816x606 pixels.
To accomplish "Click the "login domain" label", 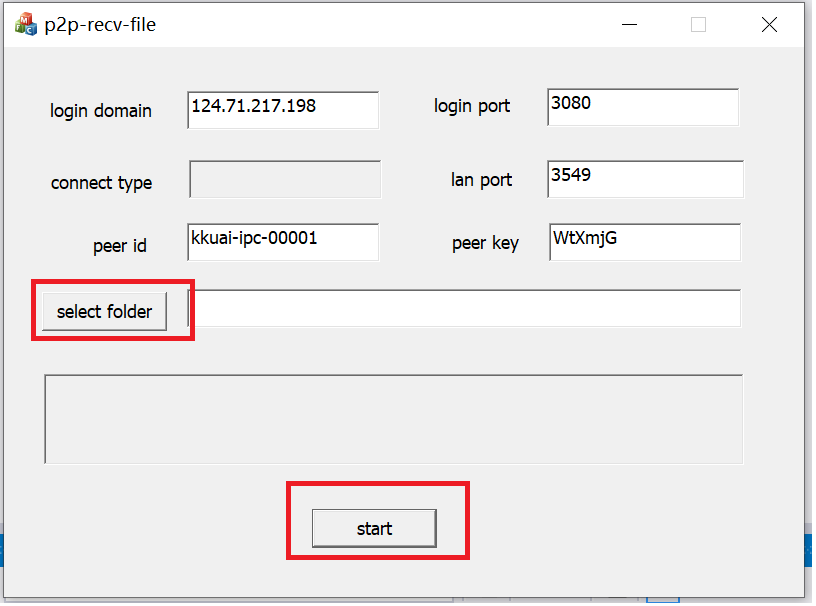I will 101,111.
